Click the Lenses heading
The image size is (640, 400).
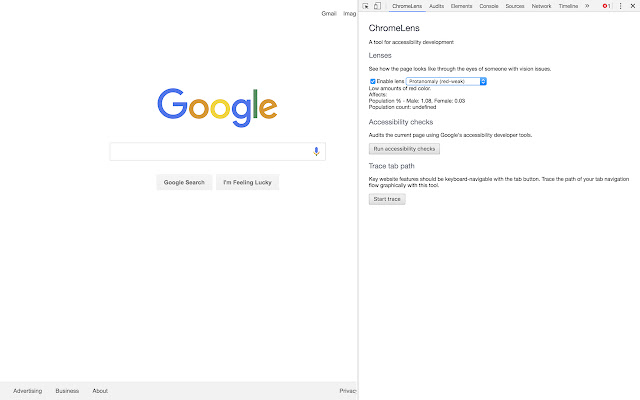380,56
